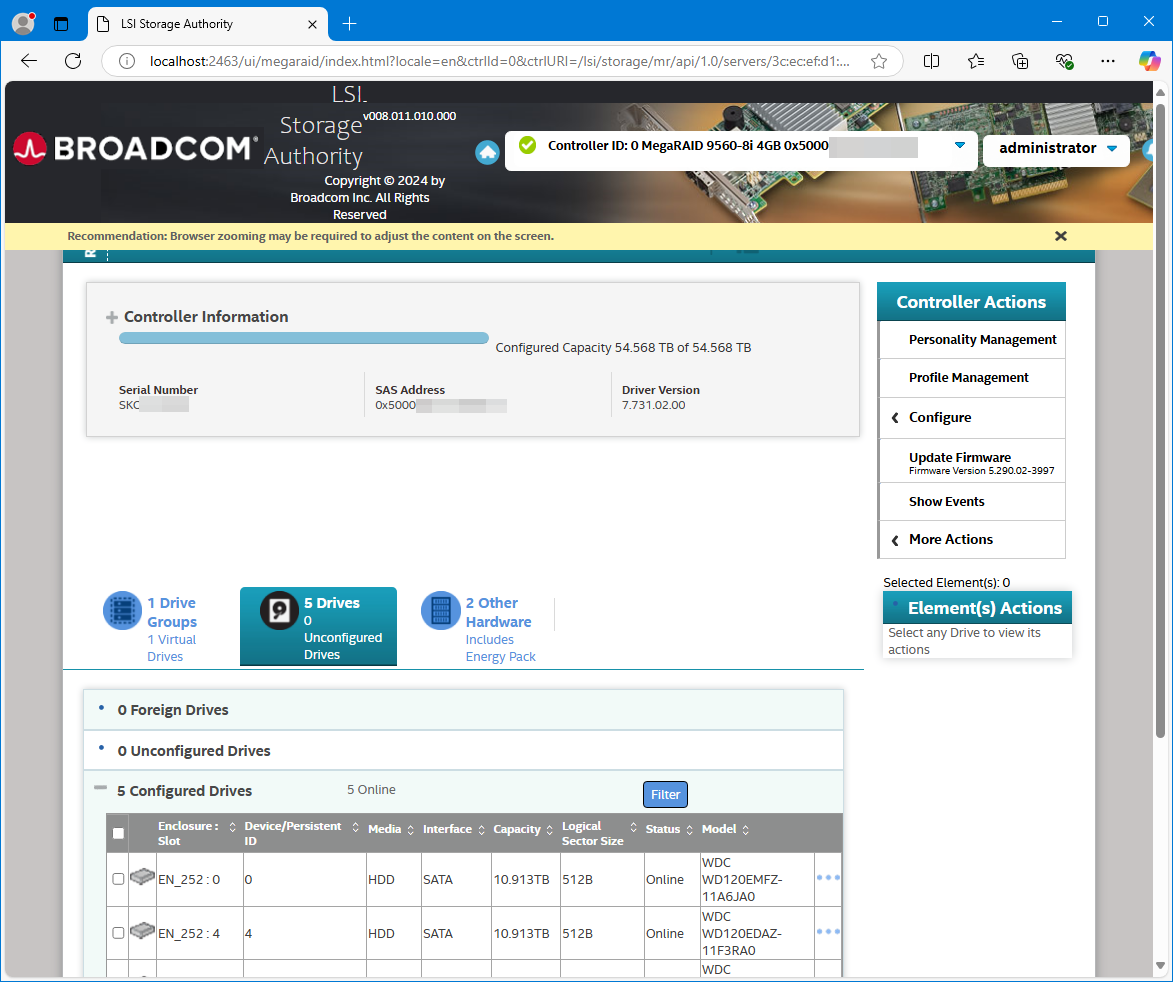Add this page to favorites star
The width and height of the screenshot is (1173, 982).
click(879, 61)
